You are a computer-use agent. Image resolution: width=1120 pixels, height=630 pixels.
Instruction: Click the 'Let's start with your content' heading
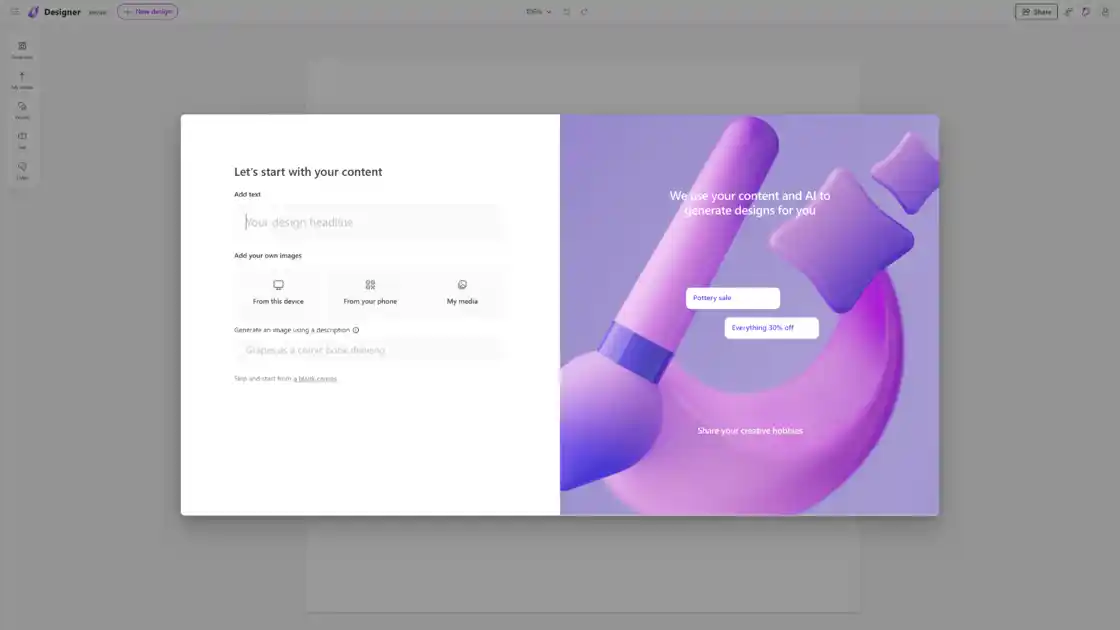coord(308,171)
